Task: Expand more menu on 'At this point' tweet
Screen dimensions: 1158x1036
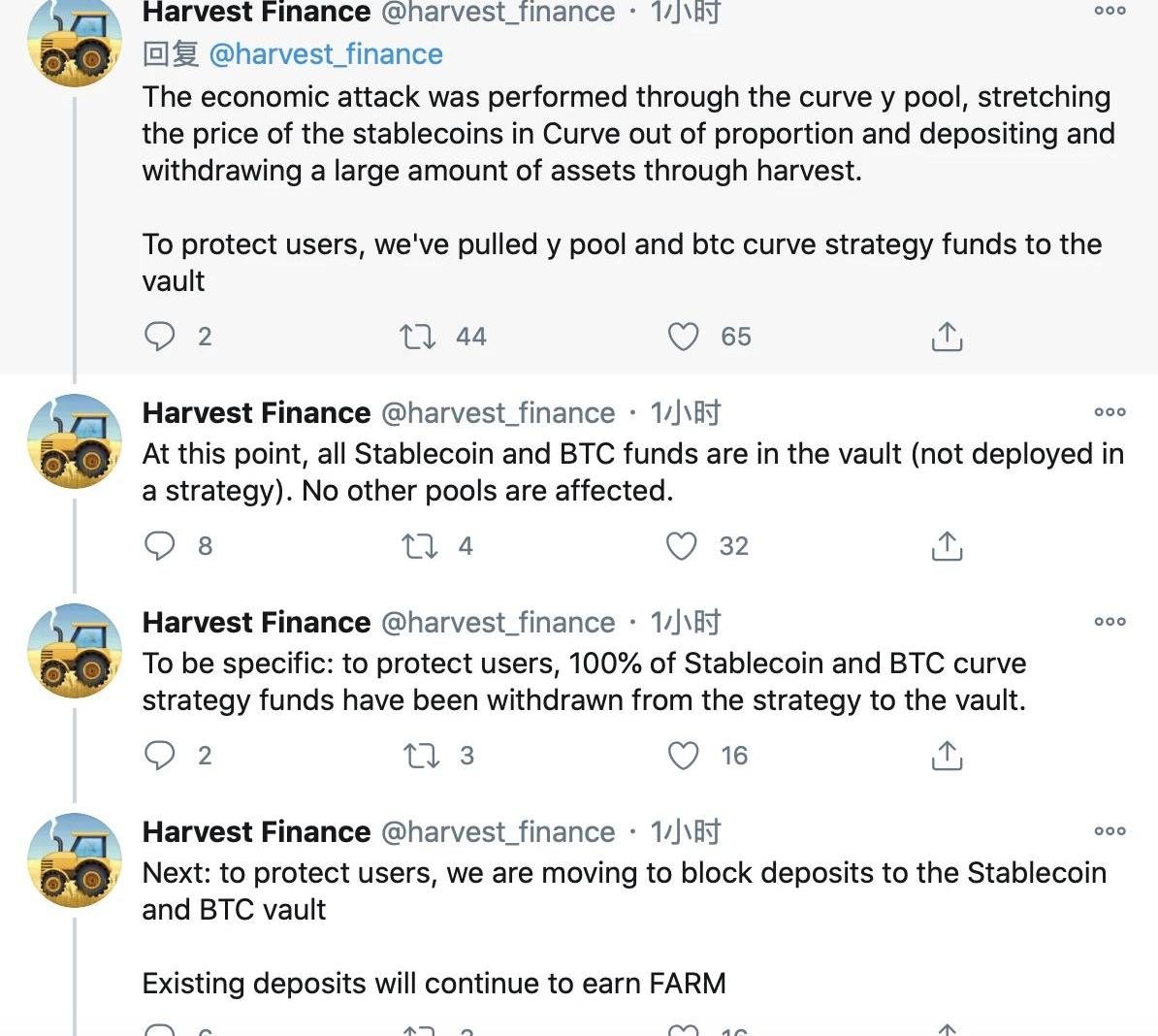Action: (x=1110, y=412)
